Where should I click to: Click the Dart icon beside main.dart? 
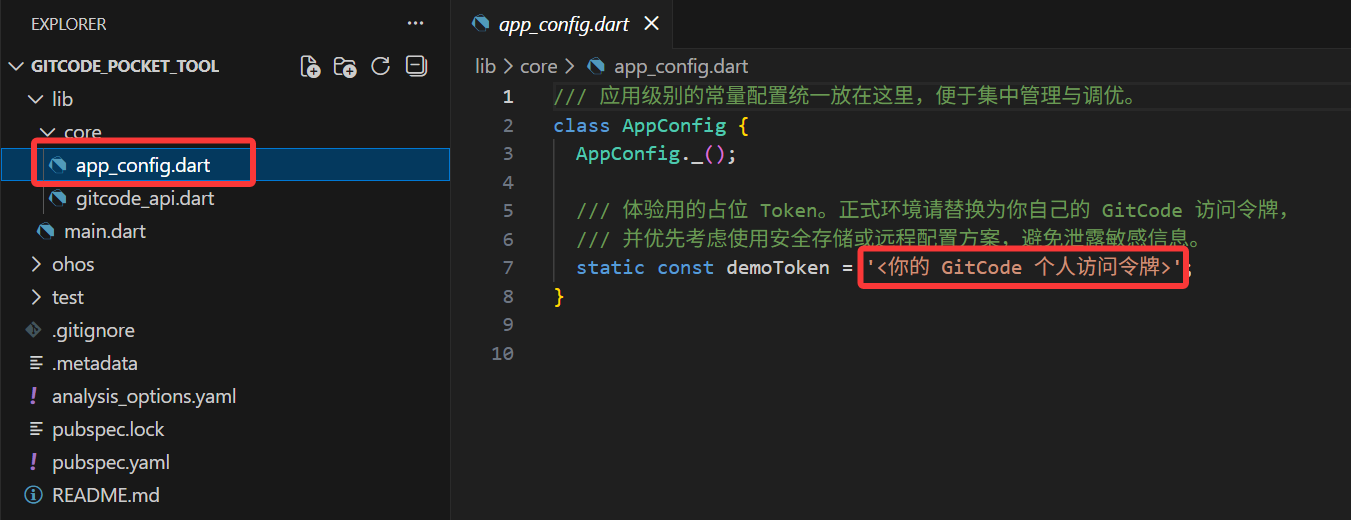pos(46,231)
